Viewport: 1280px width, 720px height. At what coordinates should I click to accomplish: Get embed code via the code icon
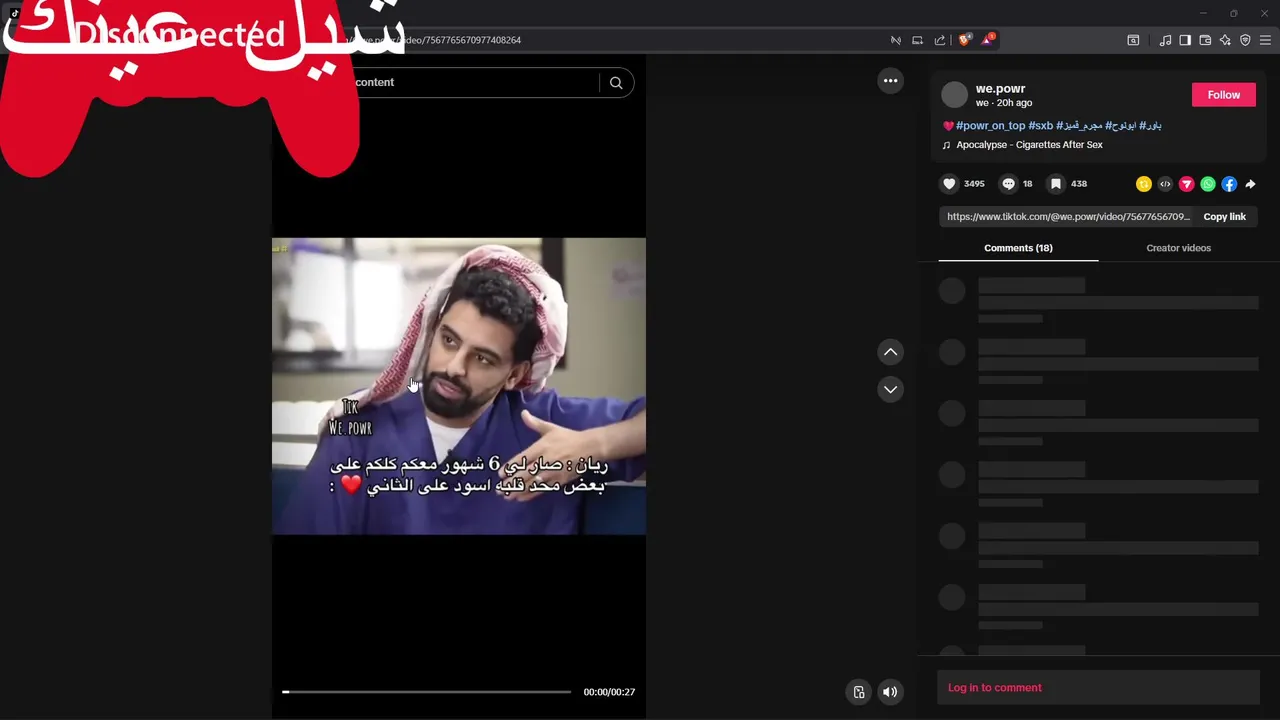pyautogui.click(x=1165, y=184)
